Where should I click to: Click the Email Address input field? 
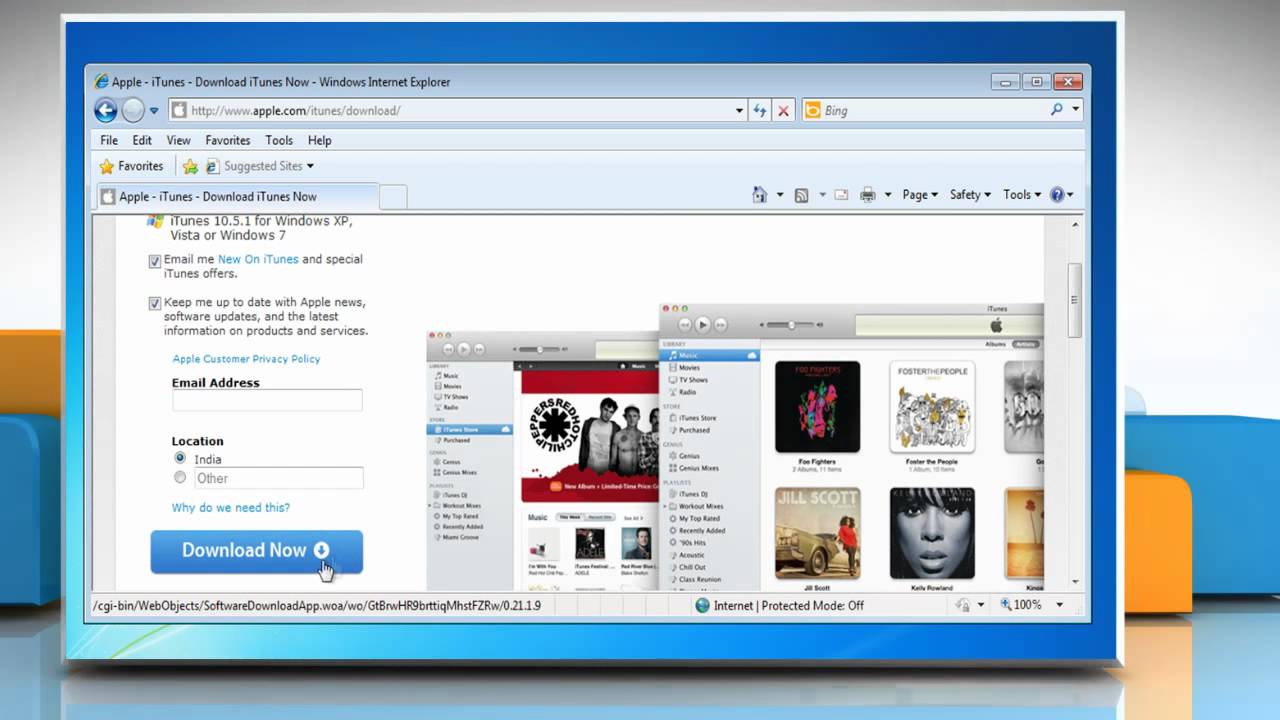pos(267,401)
